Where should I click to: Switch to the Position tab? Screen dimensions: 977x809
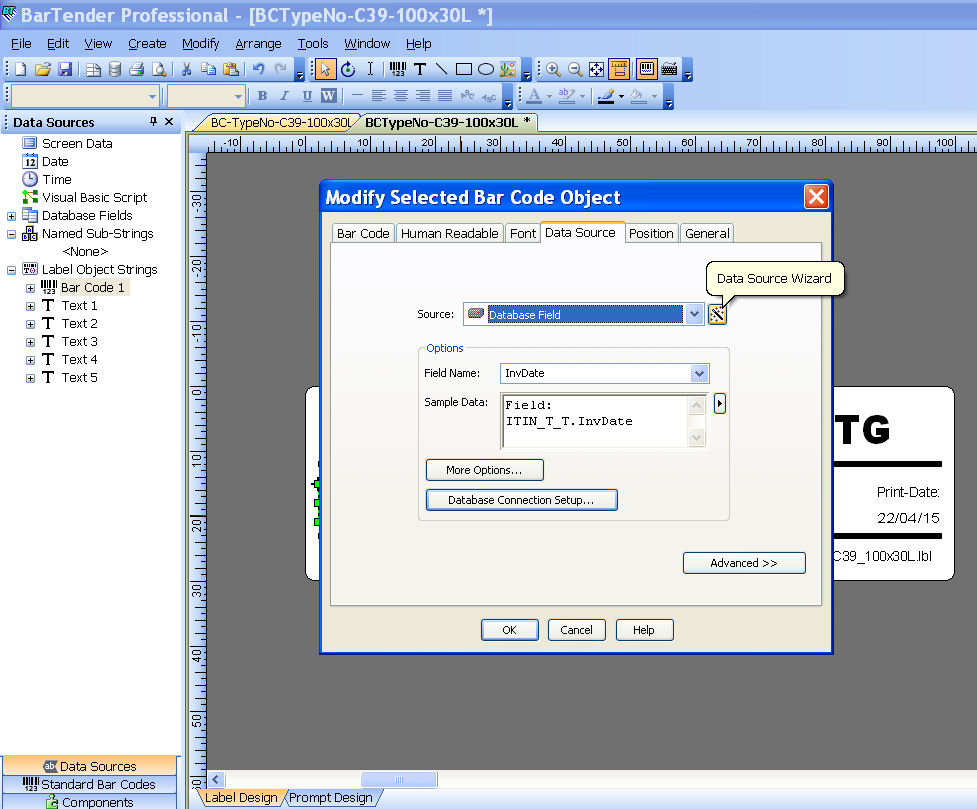[651, 234]
